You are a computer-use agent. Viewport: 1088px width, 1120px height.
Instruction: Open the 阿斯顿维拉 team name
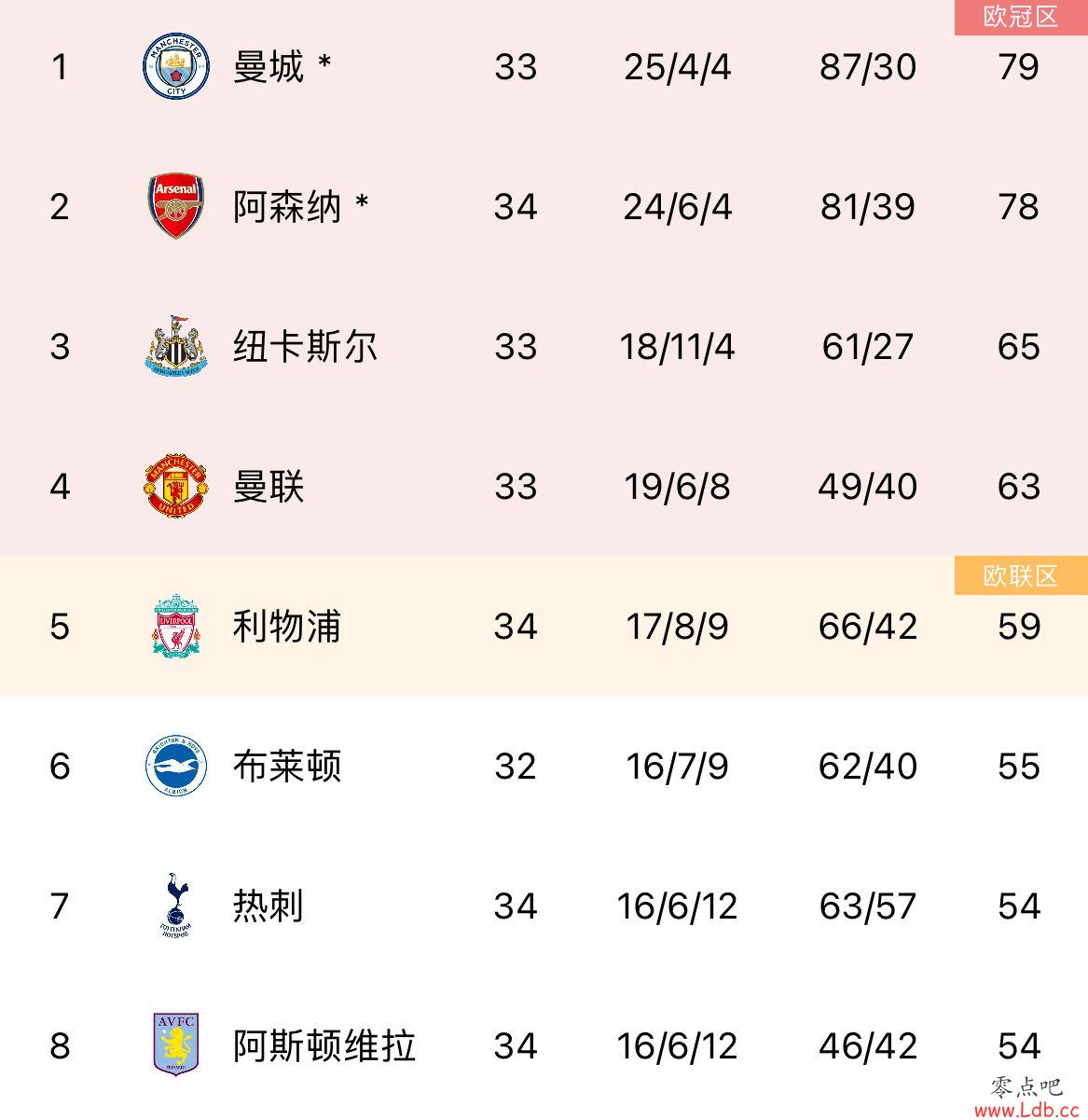(324, 1046)
